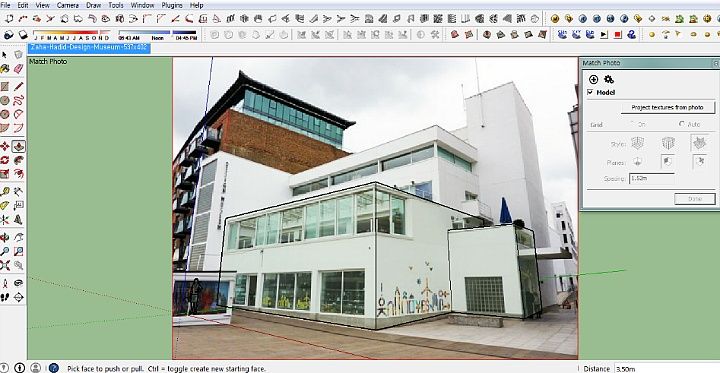Image resolution: width=720 pixels, height=373 pixels.
Task: Close the Match Photo panel
Action: [716, 63]
